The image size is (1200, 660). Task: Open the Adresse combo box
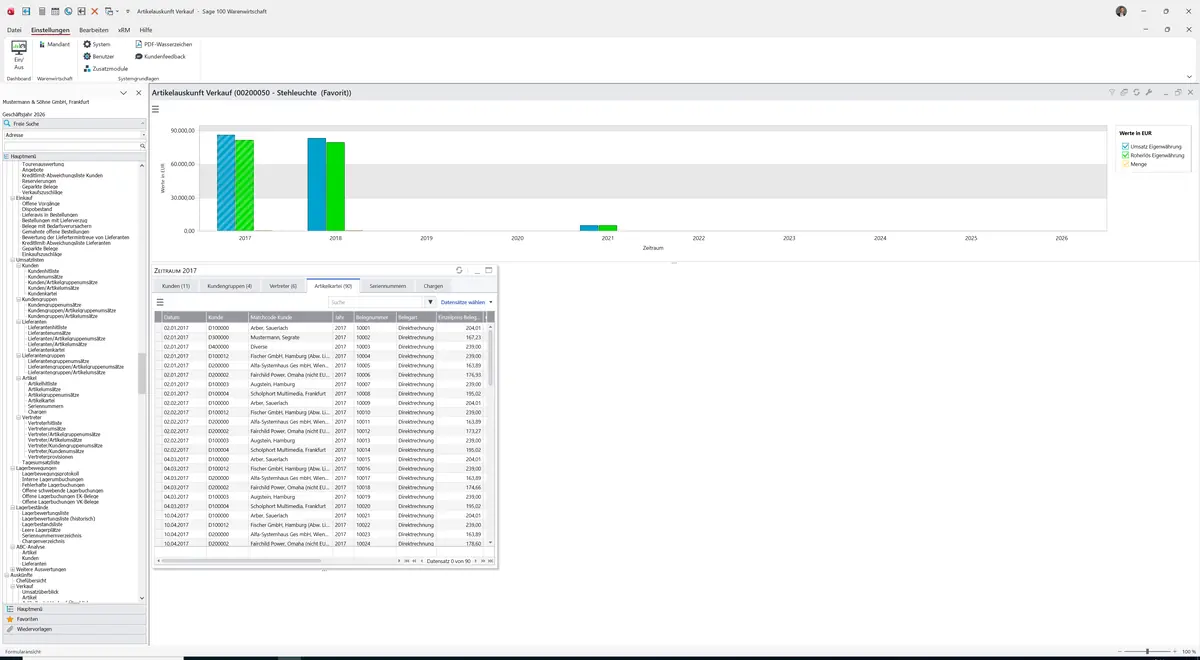click(73, 134)
